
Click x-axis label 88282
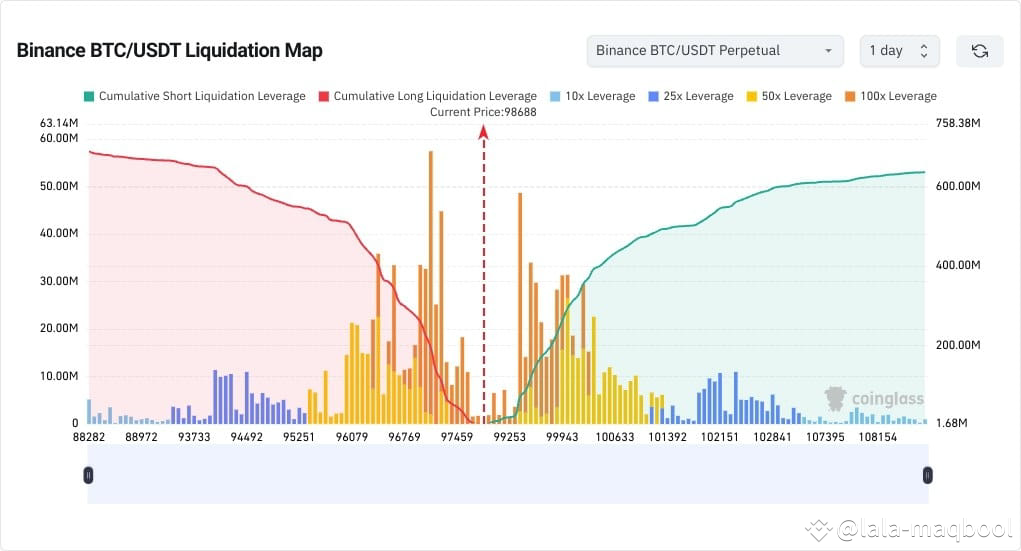pos(89,437)
